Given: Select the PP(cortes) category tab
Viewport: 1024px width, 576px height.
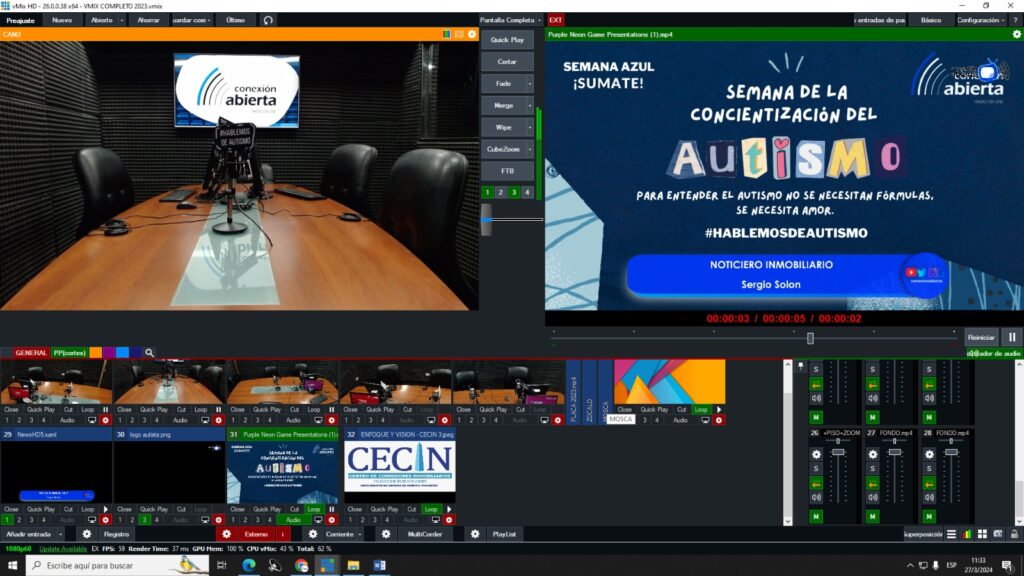Looking at the screenshot, I should [x=70, y=353].
